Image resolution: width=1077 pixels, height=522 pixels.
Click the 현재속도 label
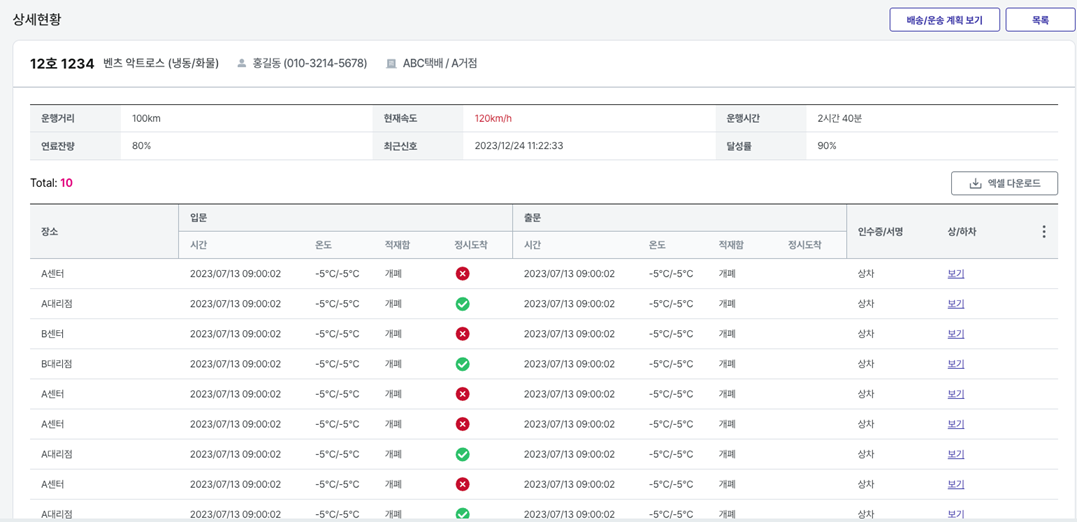[x=400, y=118]
